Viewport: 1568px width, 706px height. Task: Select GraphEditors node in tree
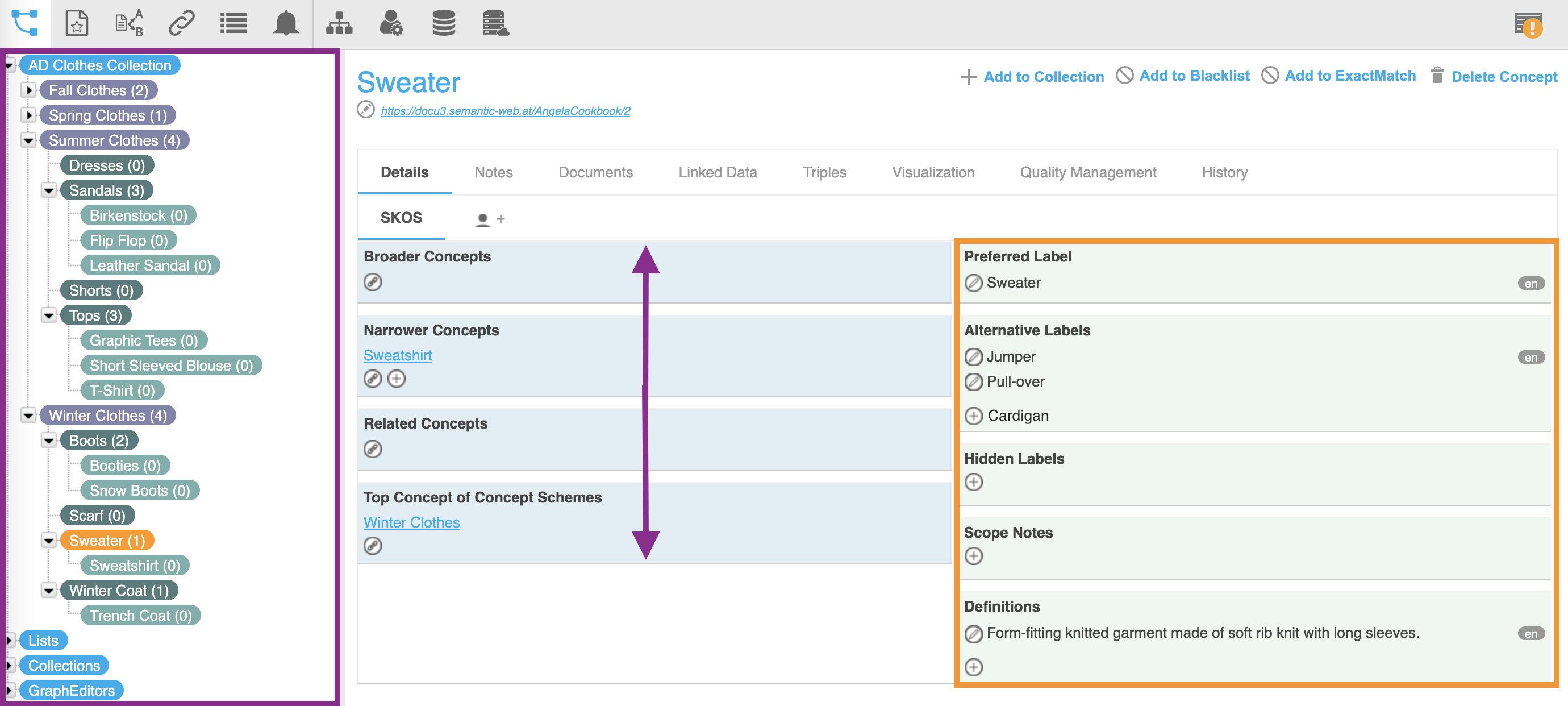(71, 690)
